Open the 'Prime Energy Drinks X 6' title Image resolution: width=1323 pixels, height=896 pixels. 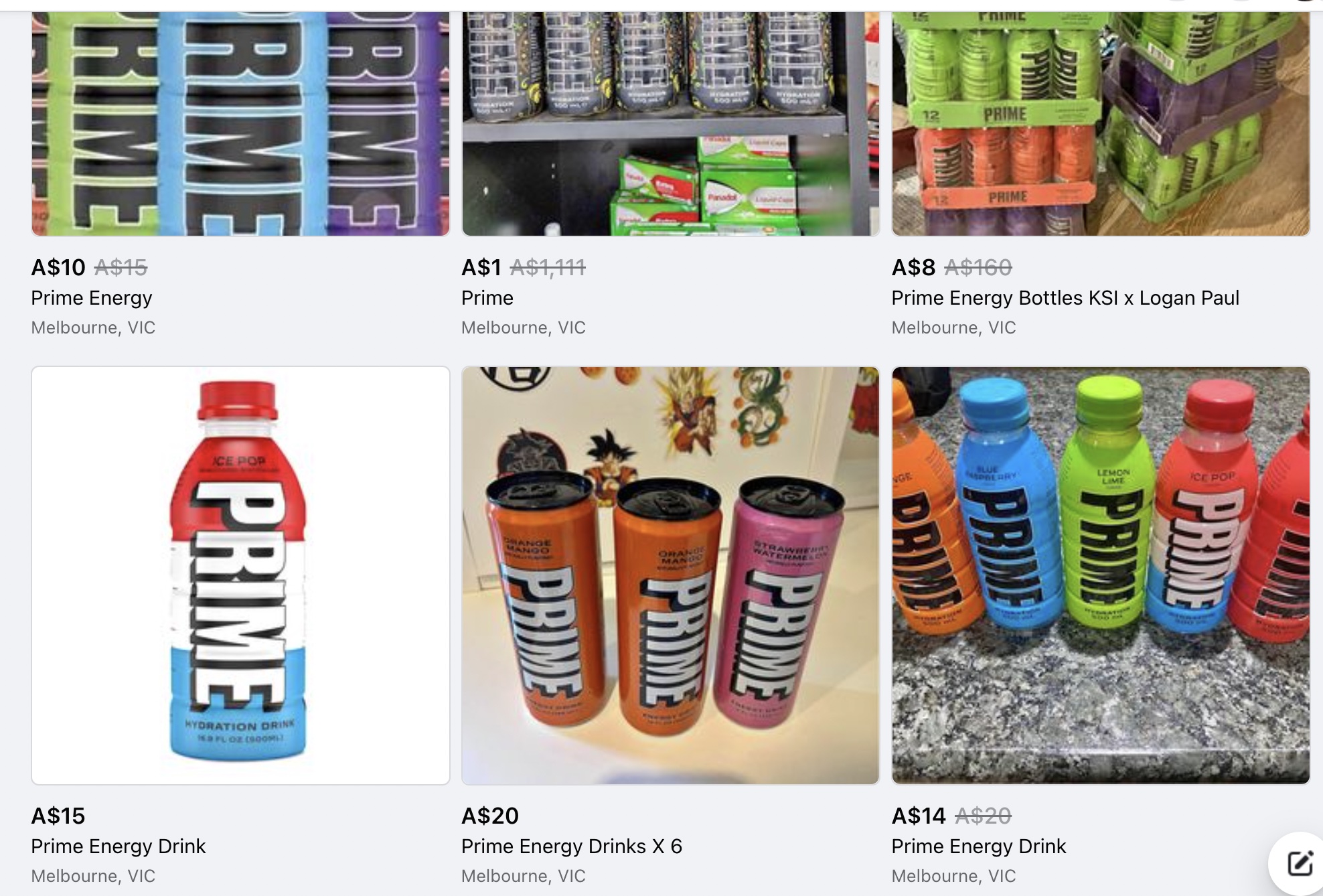pos(572,846)
